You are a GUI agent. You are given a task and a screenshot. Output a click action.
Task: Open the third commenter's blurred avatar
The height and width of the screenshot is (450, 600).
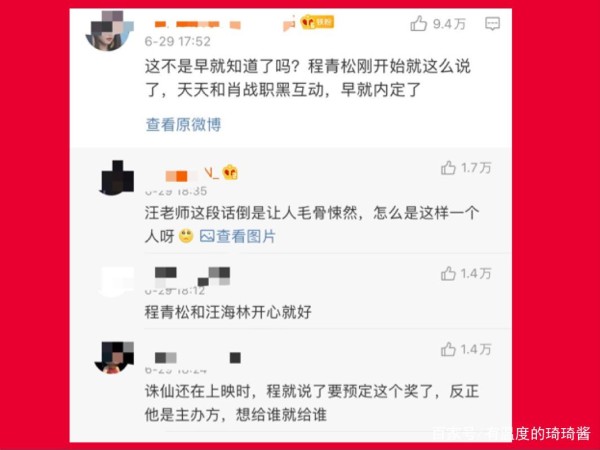(116, 282)
